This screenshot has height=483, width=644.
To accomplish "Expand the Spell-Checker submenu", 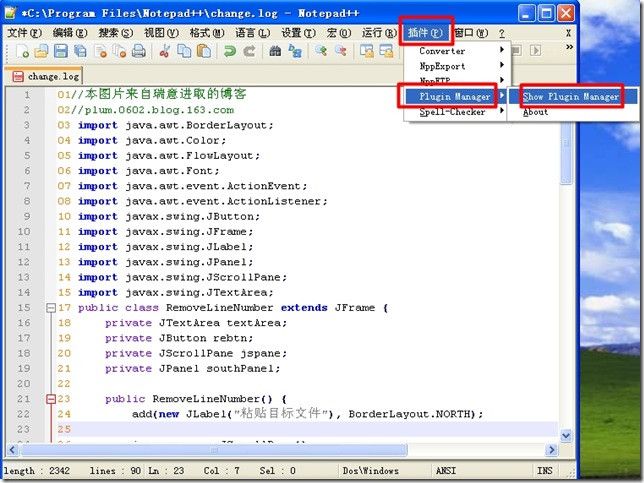I will pyautogui.click(x=456, y=112).
